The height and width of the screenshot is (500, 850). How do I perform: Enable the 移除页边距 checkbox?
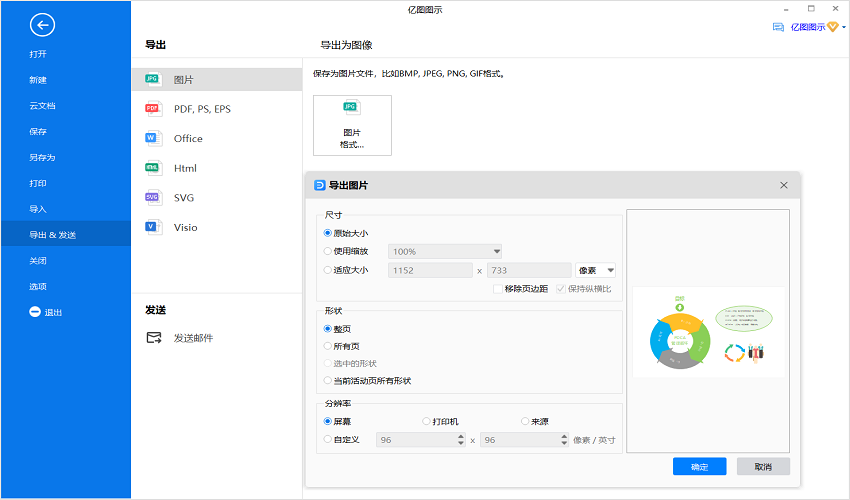[498, 289]
